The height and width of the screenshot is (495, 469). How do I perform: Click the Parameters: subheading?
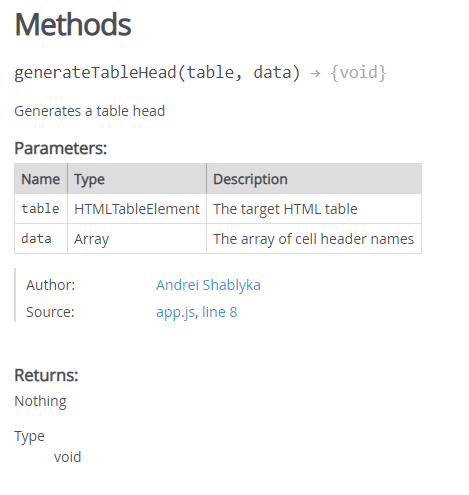[x=61, y=148]
